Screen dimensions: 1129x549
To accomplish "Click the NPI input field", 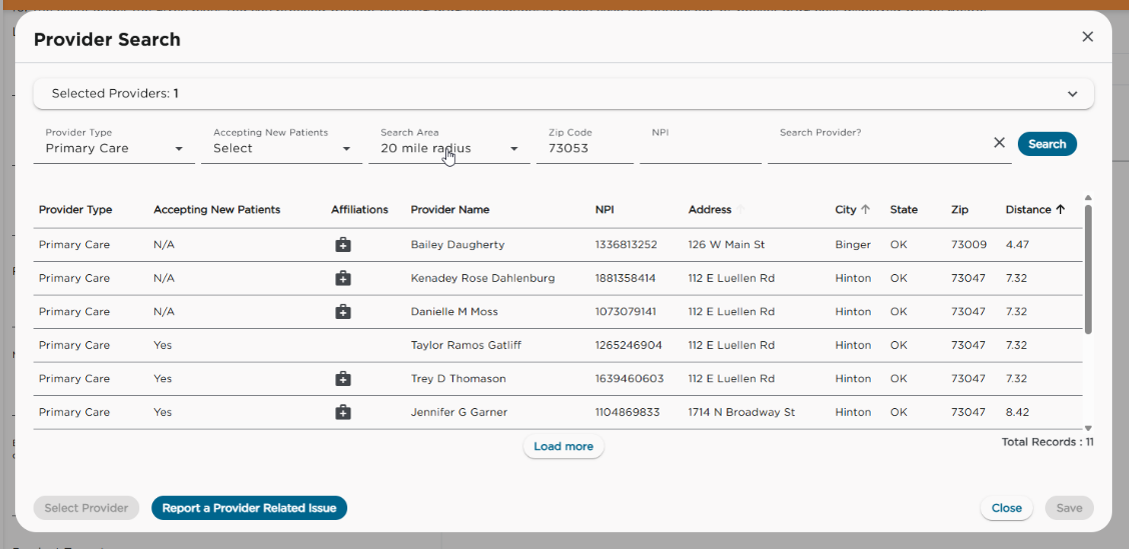I will point(701,148).
